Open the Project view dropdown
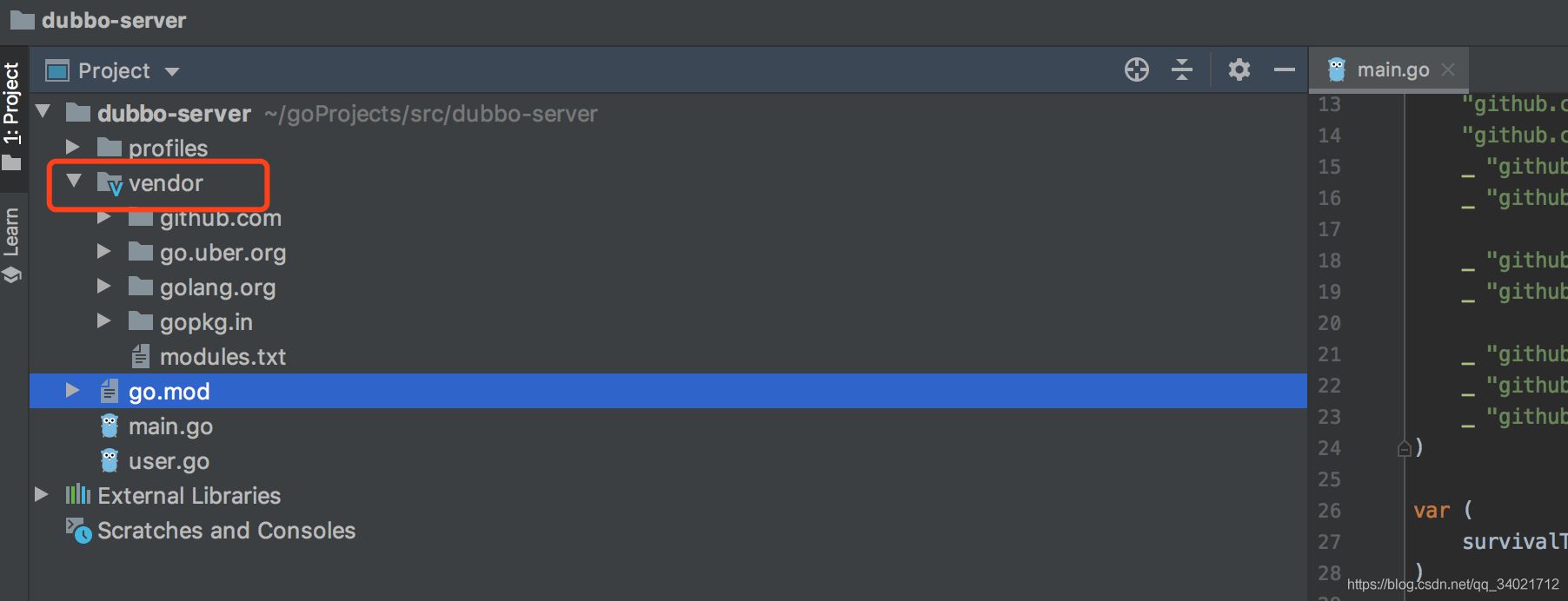This screenshot has height=601, width=1568. [x=172, y=71]
